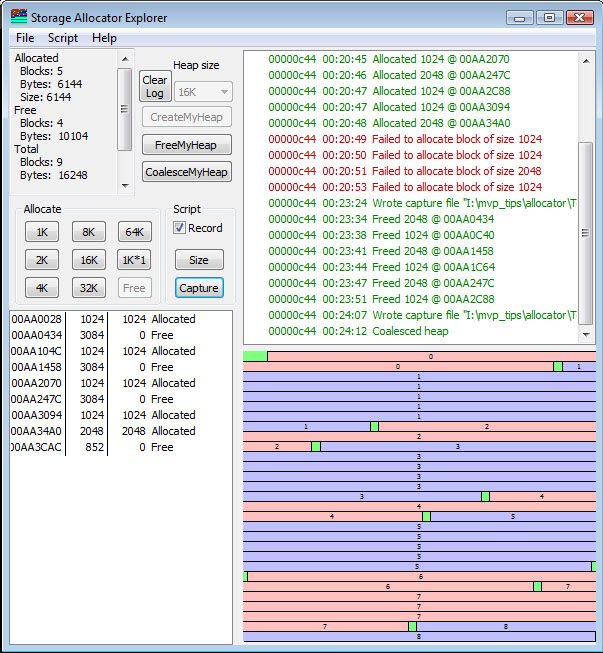Click green header before block 2 in map

tap(374, 426)
